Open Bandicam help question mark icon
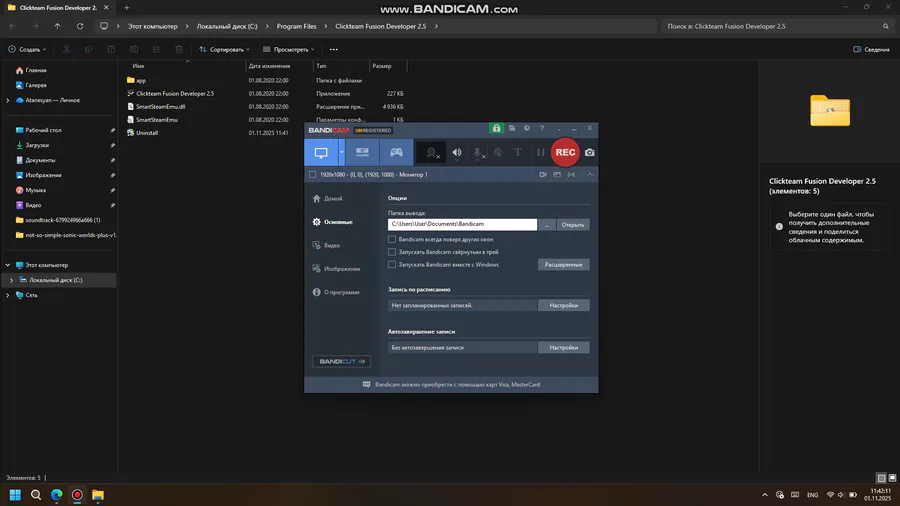Viewport: 900px width, 506px height. point(542,129)
